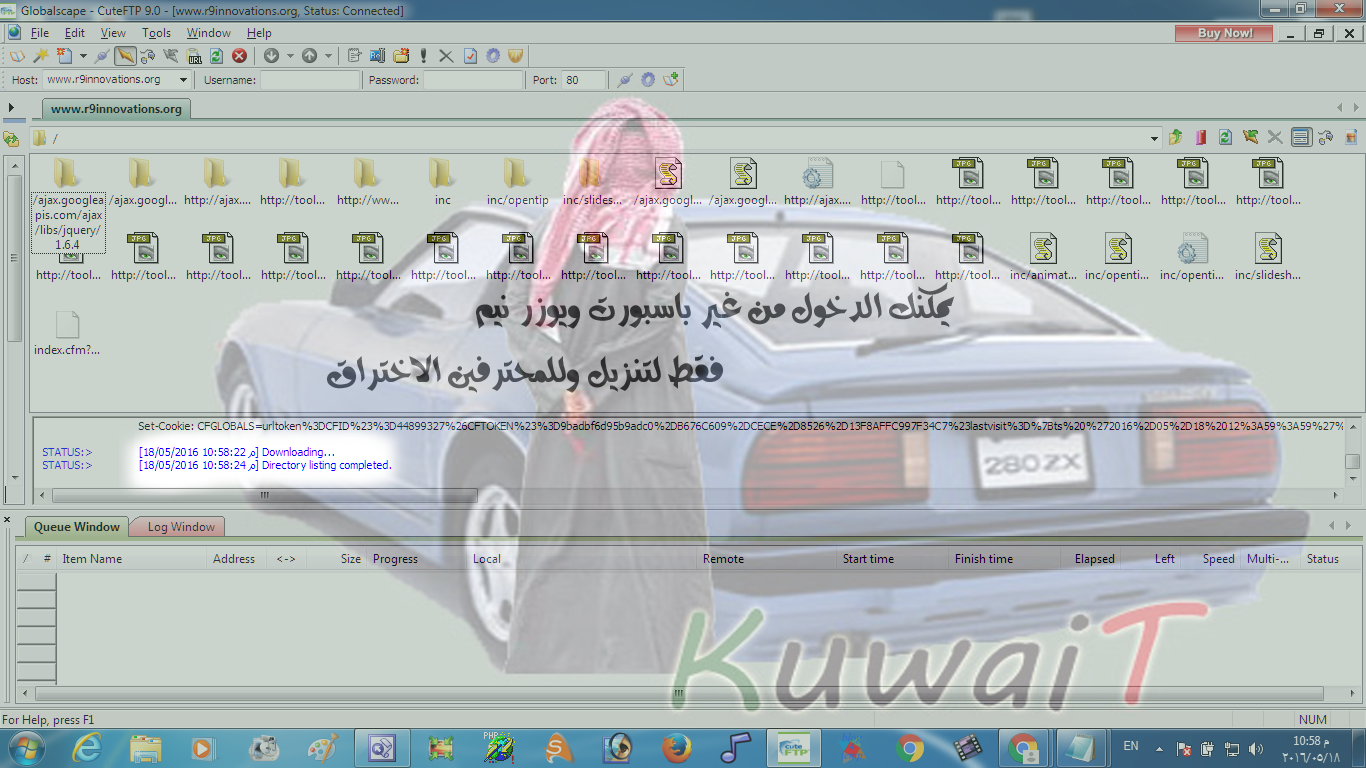Click the New Folder toolbar icon
This screenshot has height=768, width=1366.
(x=401, y=56)
